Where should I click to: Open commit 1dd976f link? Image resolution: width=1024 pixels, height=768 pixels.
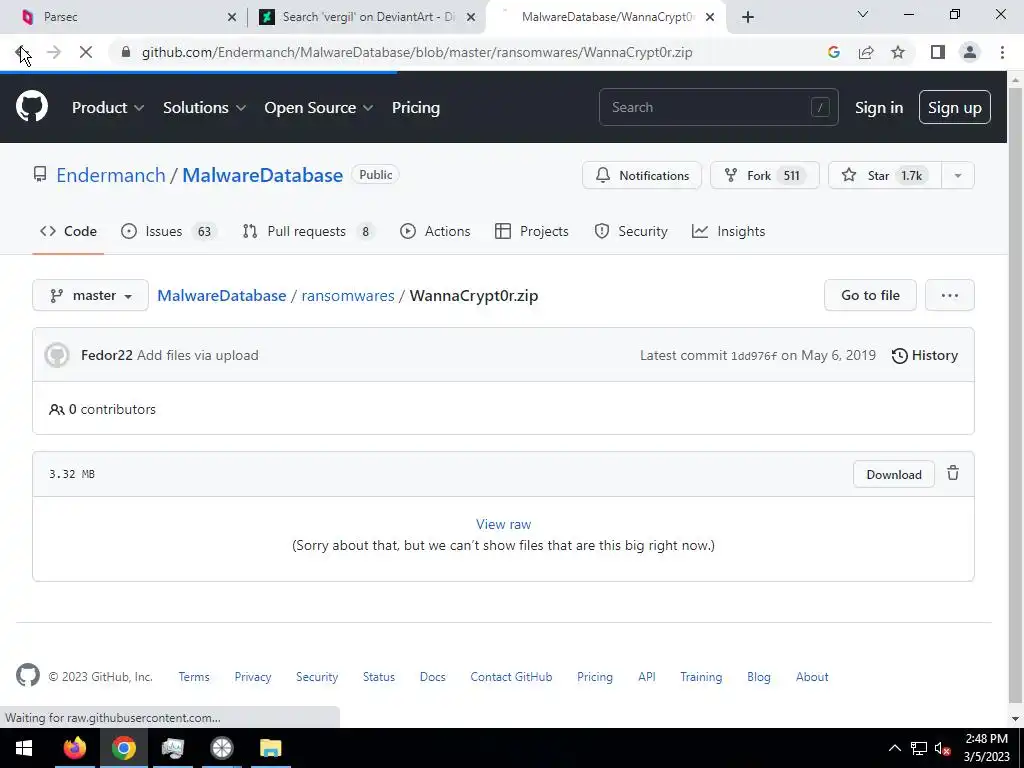(x=754, y=356)
